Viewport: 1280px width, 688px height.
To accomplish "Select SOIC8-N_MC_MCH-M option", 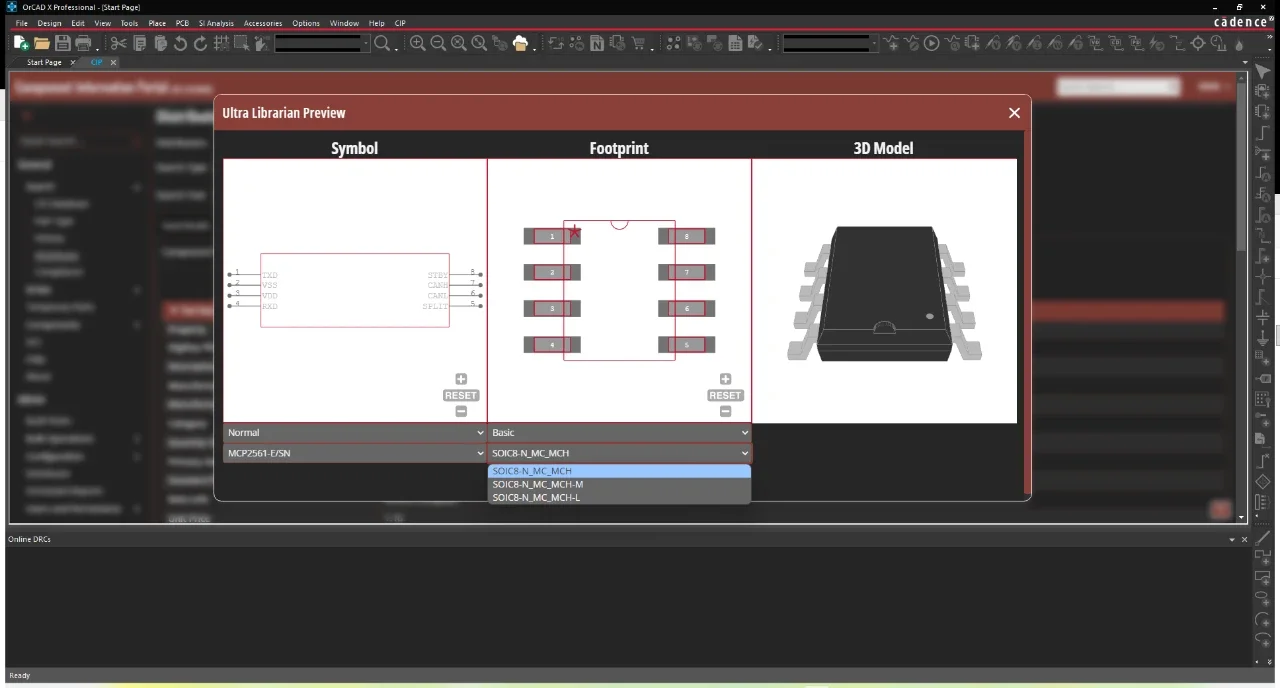I will (619, 484).
